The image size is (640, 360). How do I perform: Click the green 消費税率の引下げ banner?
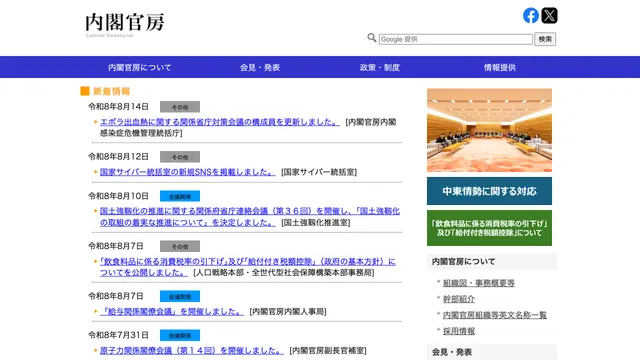tap(489, 228)
